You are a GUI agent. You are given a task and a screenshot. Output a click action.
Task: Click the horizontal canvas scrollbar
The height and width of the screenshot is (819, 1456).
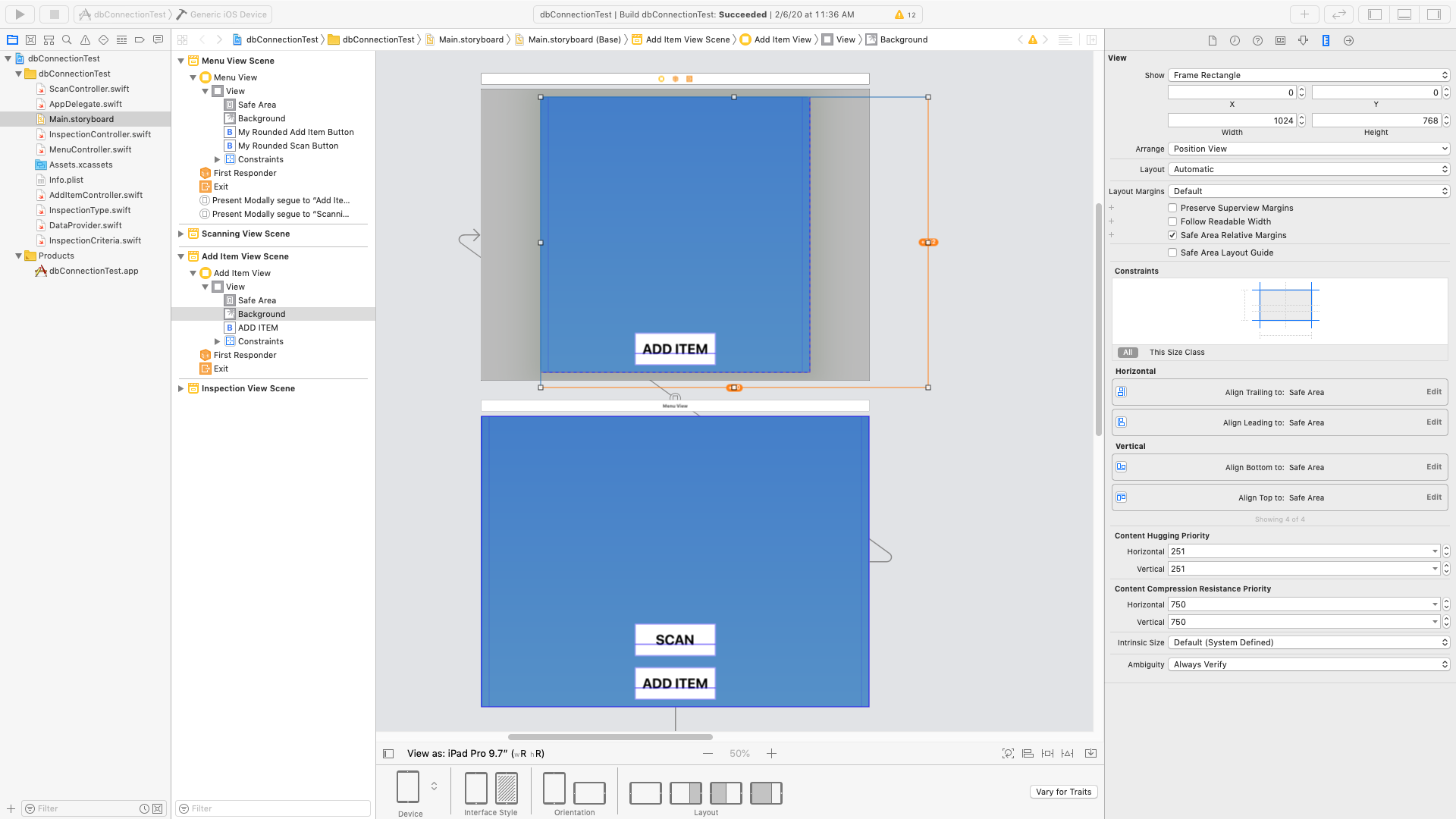click(x=610, y=736)
